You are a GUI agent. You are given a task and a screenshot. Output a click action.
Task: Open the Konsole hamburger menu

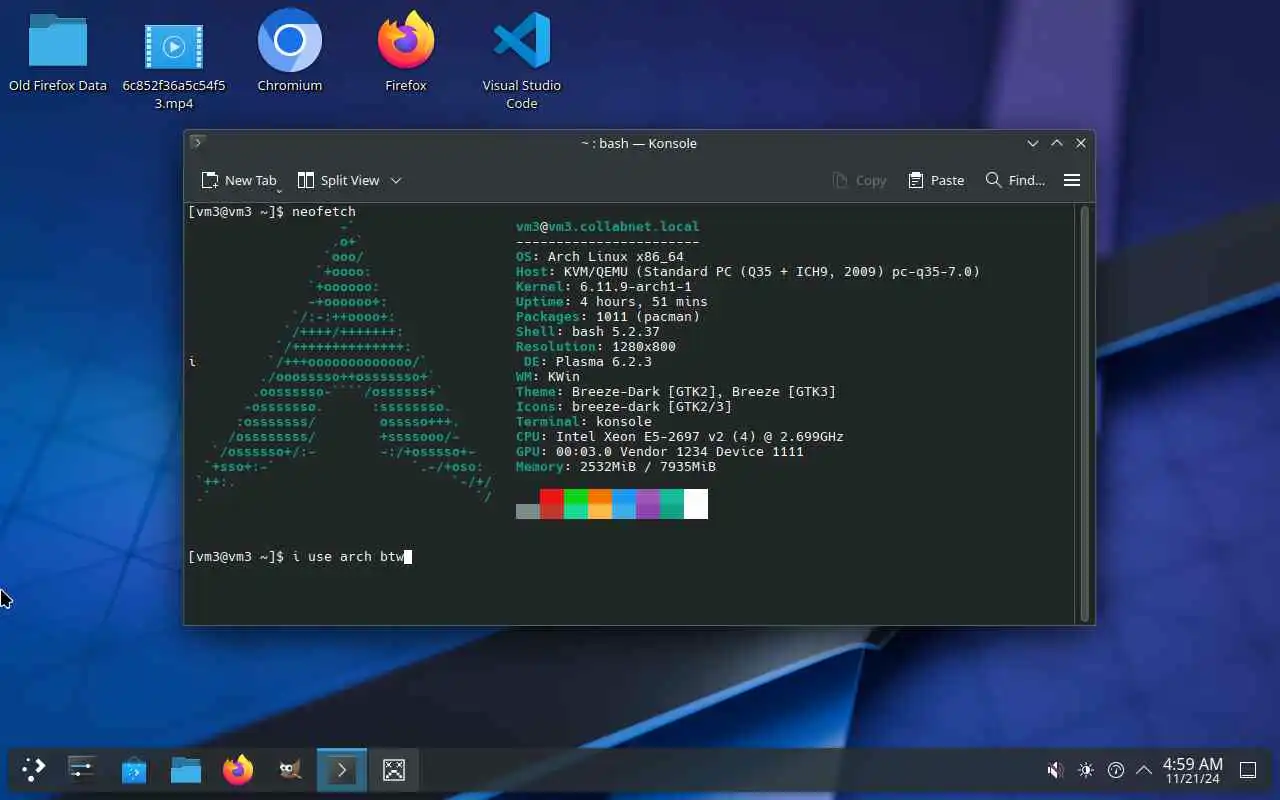click(x=1072, y=180)
